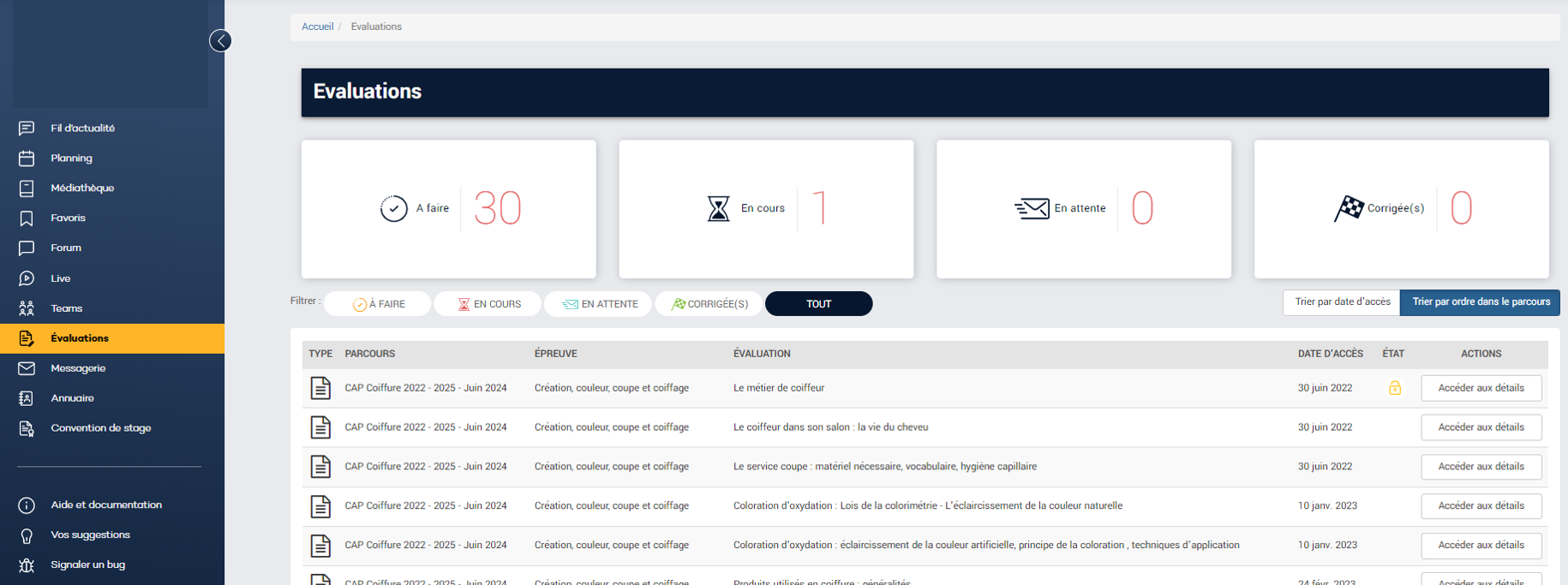
Task: Collapse the sidebar with the arrow button
Action: click(220, 41)
